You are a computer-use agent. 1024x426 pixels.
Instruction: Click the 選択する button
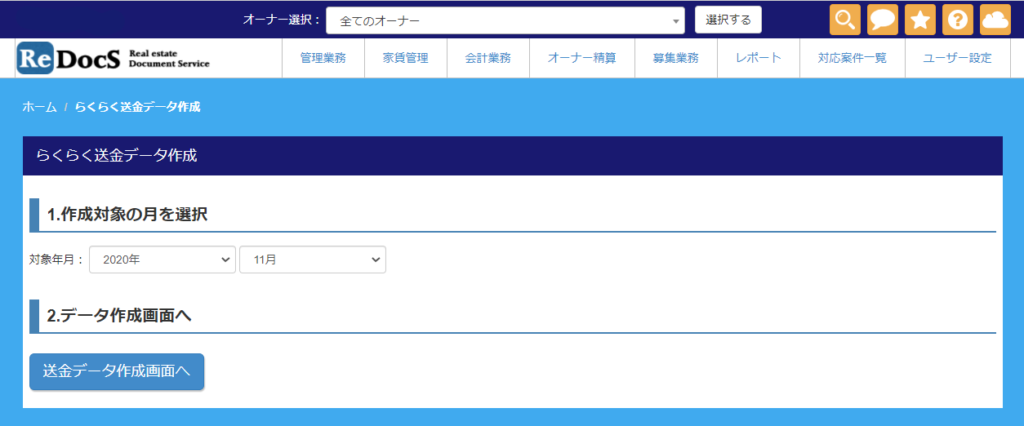(728, 20)
